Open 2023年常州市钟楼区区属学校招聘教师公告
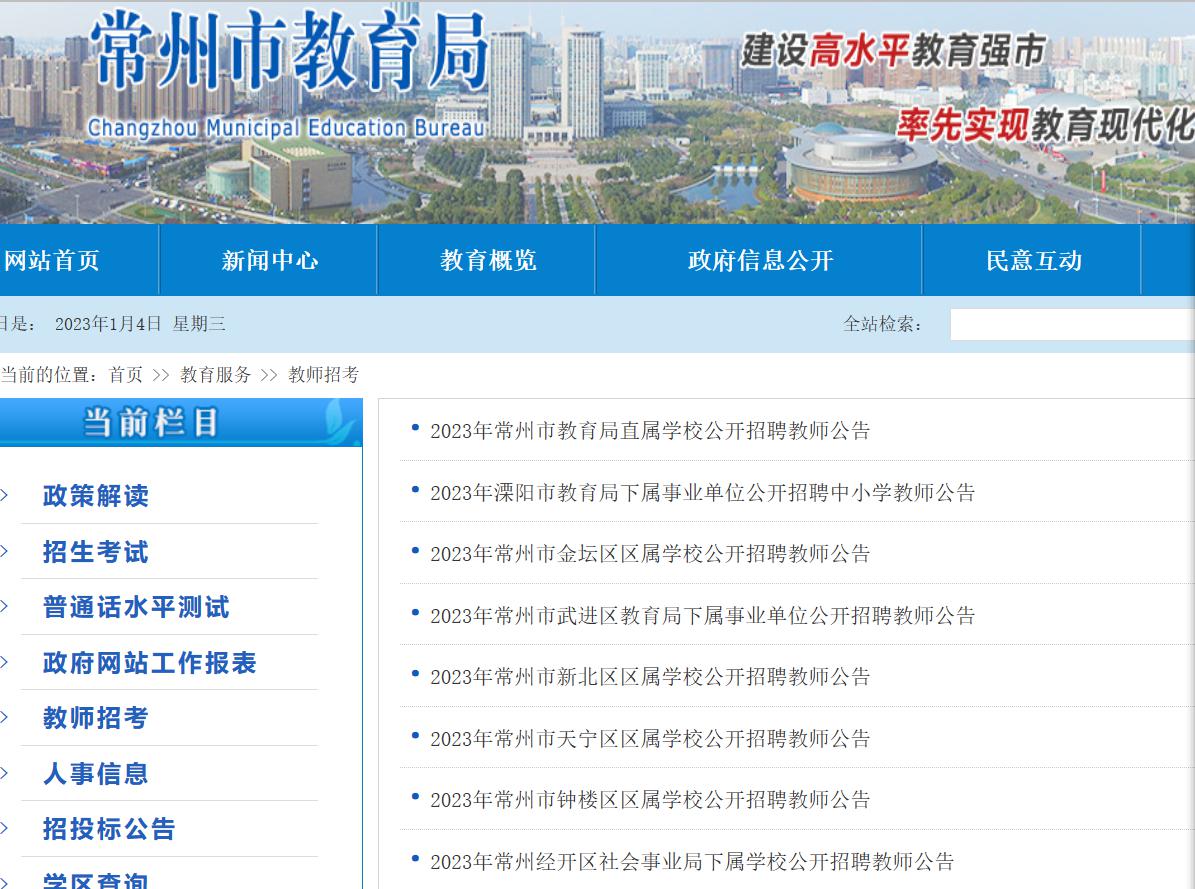 (x=650, y=799)
